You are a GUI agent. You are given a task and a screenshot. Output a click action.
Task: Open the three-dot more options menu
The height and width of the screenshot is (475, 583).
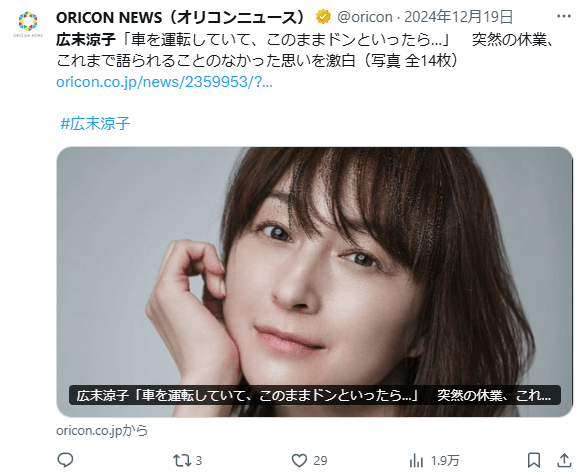(564, 16)
